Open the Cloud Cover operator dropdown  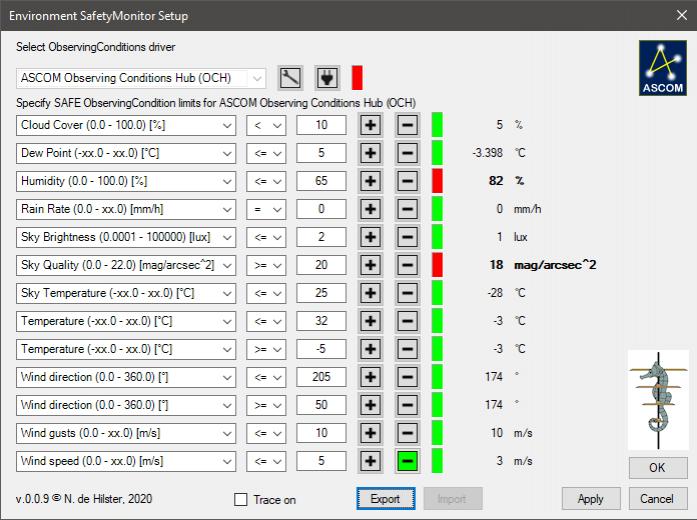click(x=266, y=125)
